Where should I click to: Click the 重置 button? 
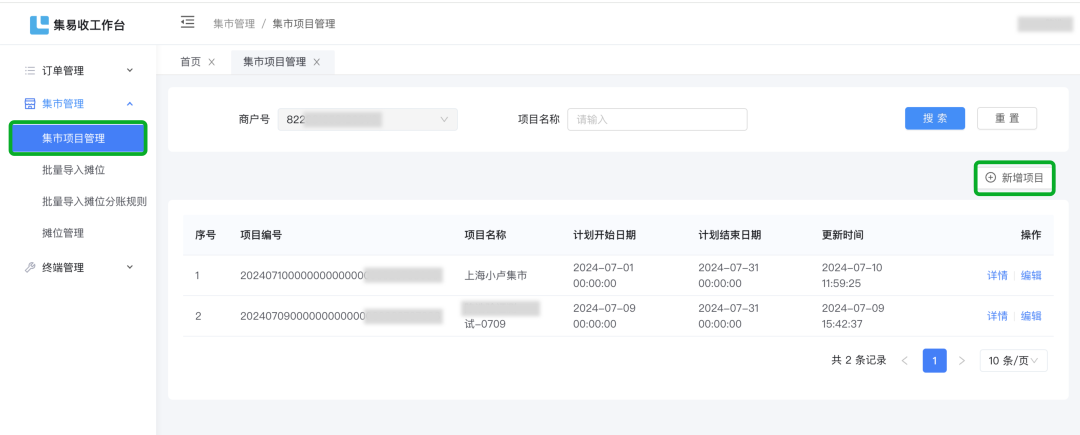point(1007,118)
